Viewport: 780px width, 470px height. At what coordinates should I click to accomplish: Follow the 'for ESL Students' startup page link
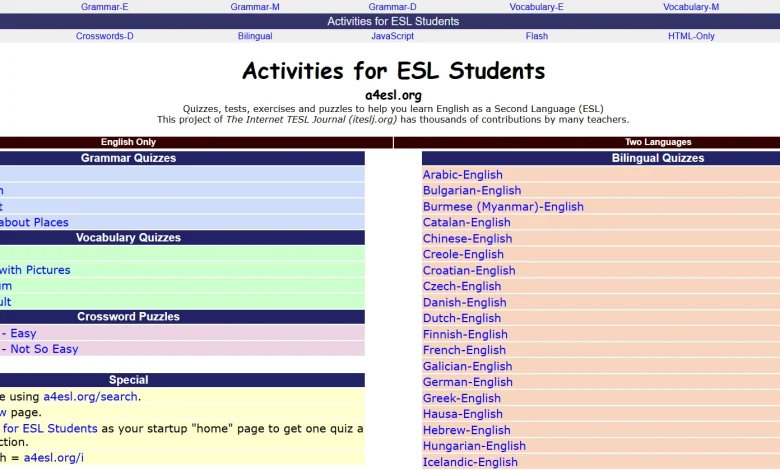coord(49,428)
